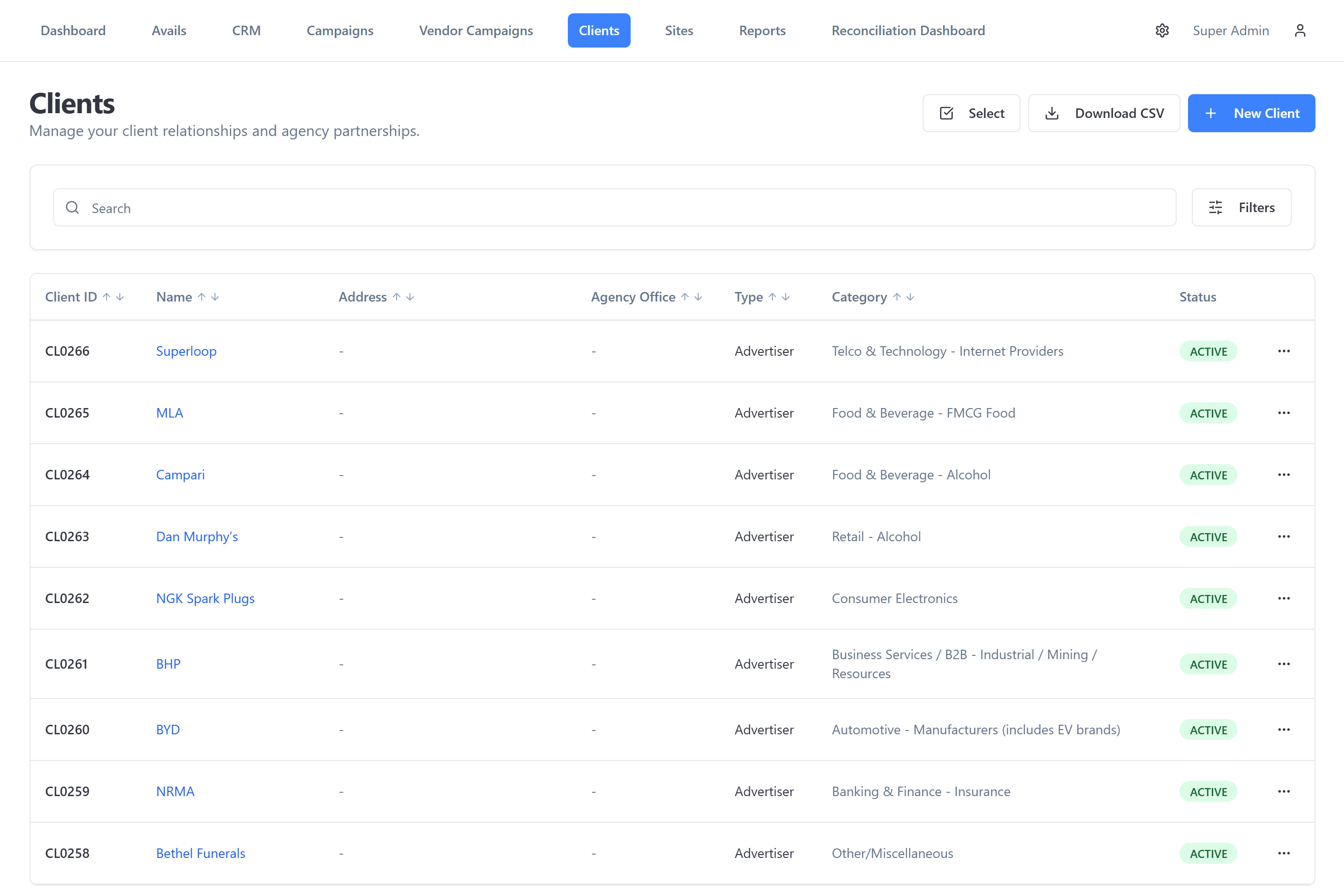Sort Name descending arrow
This screenshot has width=1344, height=896.
point(215,297)
